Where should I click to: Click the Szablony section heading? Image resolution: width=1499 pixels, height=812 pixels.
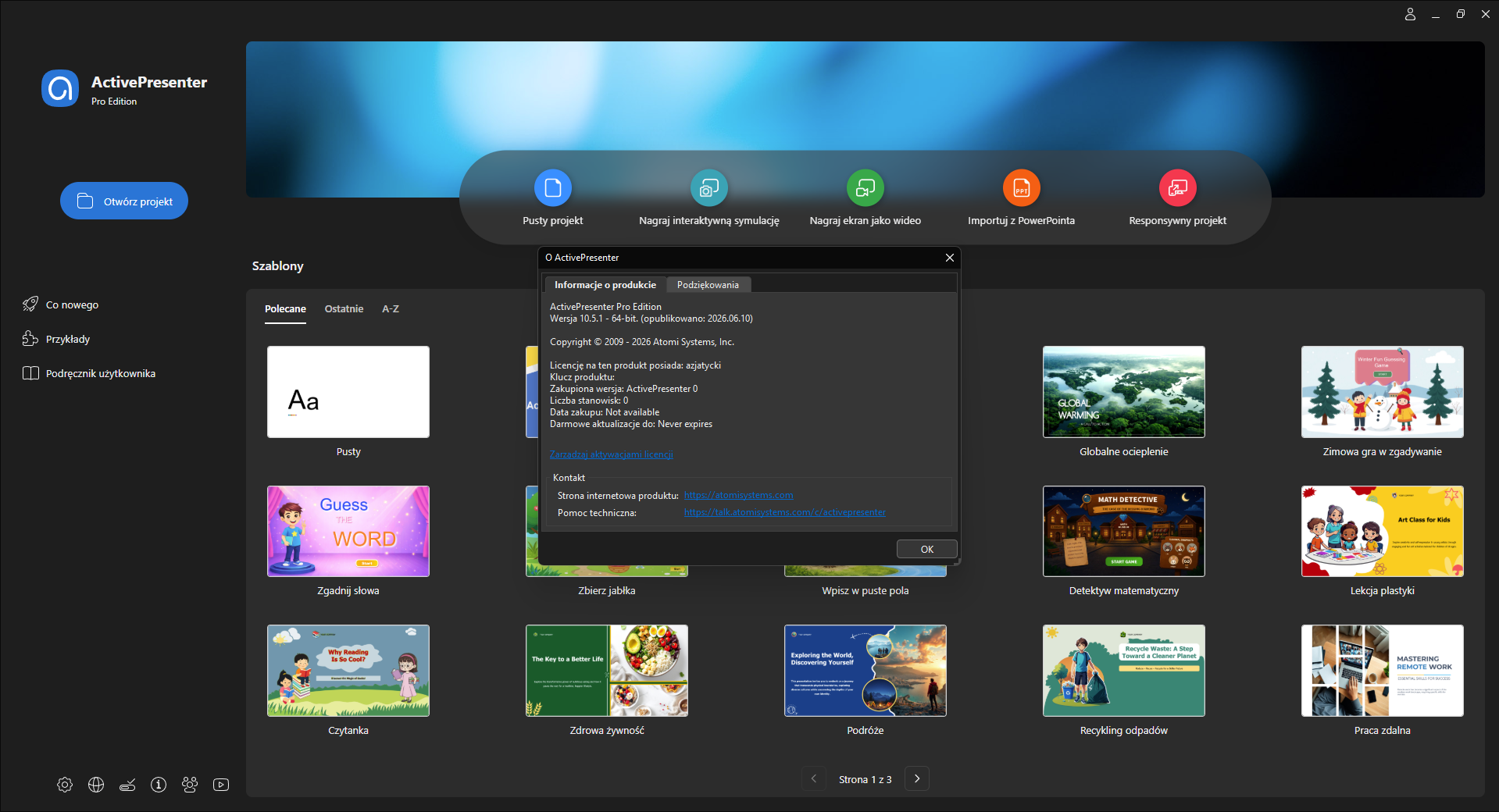(x=278, y=266)
